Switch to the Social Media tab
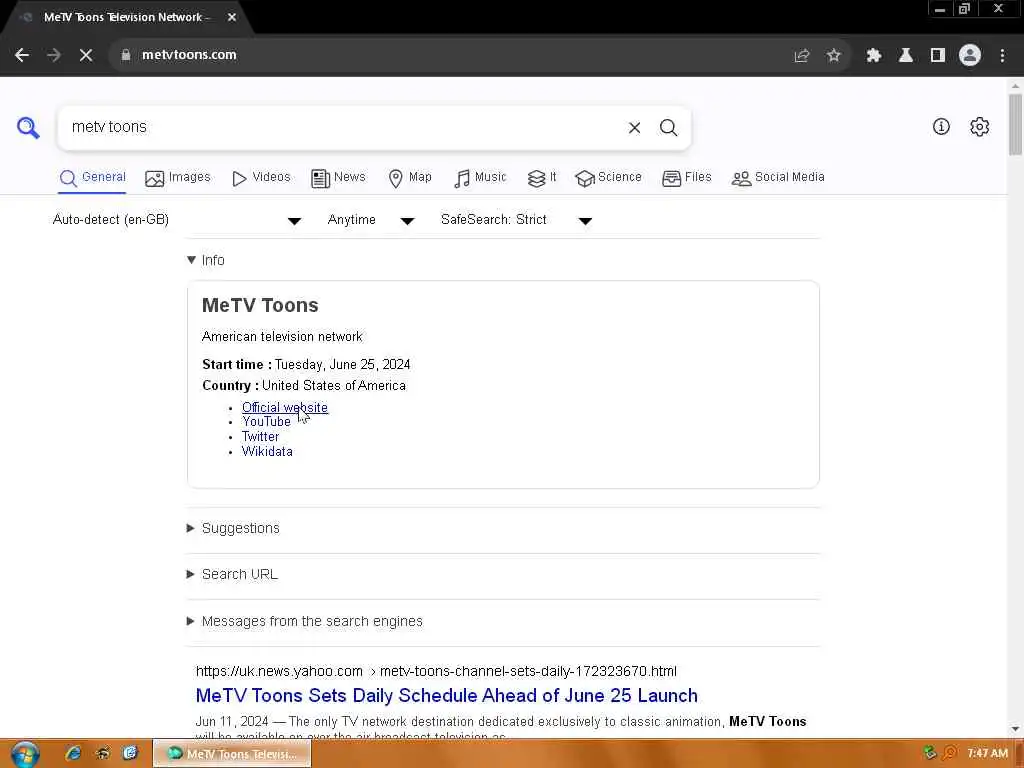Viewport: 1024px width, 768px height. tap(778, 178)
